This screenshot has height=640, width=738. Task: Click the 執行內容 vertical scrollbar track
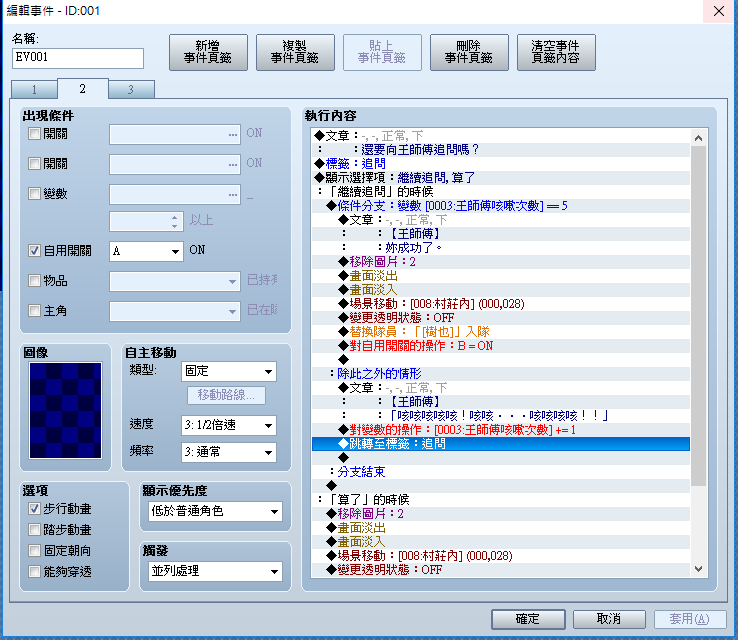(x=698, y=525)
